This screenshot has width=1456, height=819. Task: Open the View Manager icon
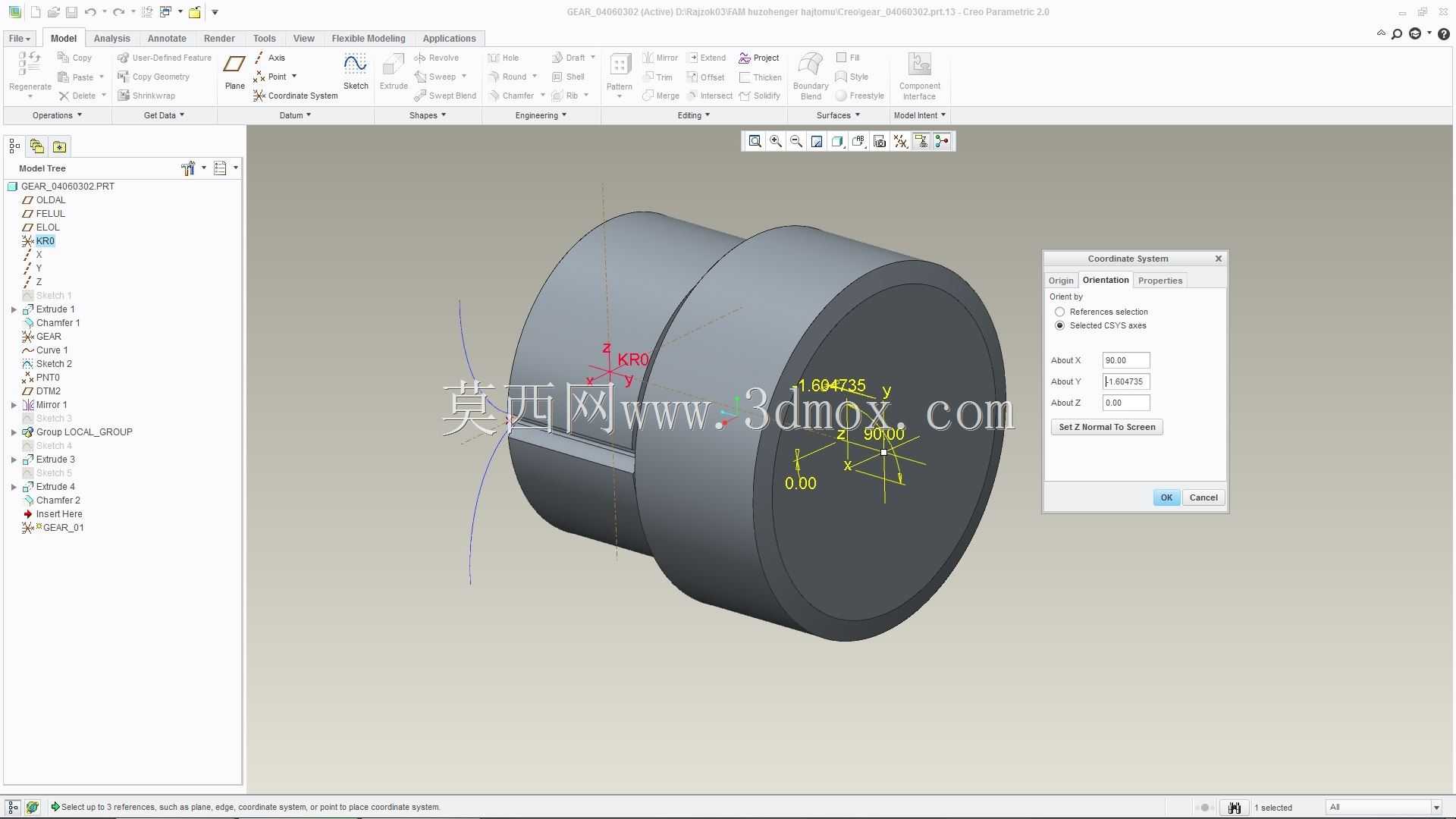click(879, 141)
